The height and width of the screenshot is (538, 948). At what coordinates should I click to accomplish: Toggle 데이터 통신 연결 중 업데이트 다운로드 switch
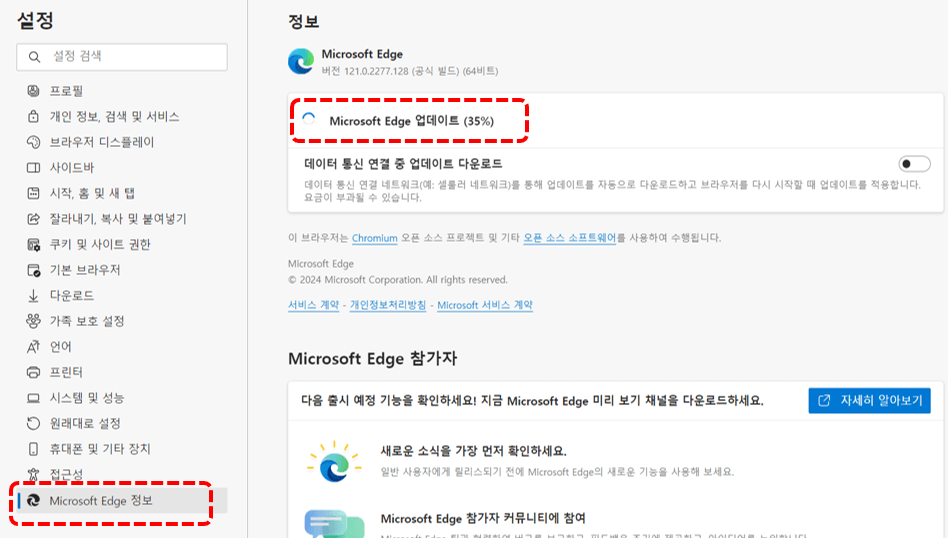point(914,164)
